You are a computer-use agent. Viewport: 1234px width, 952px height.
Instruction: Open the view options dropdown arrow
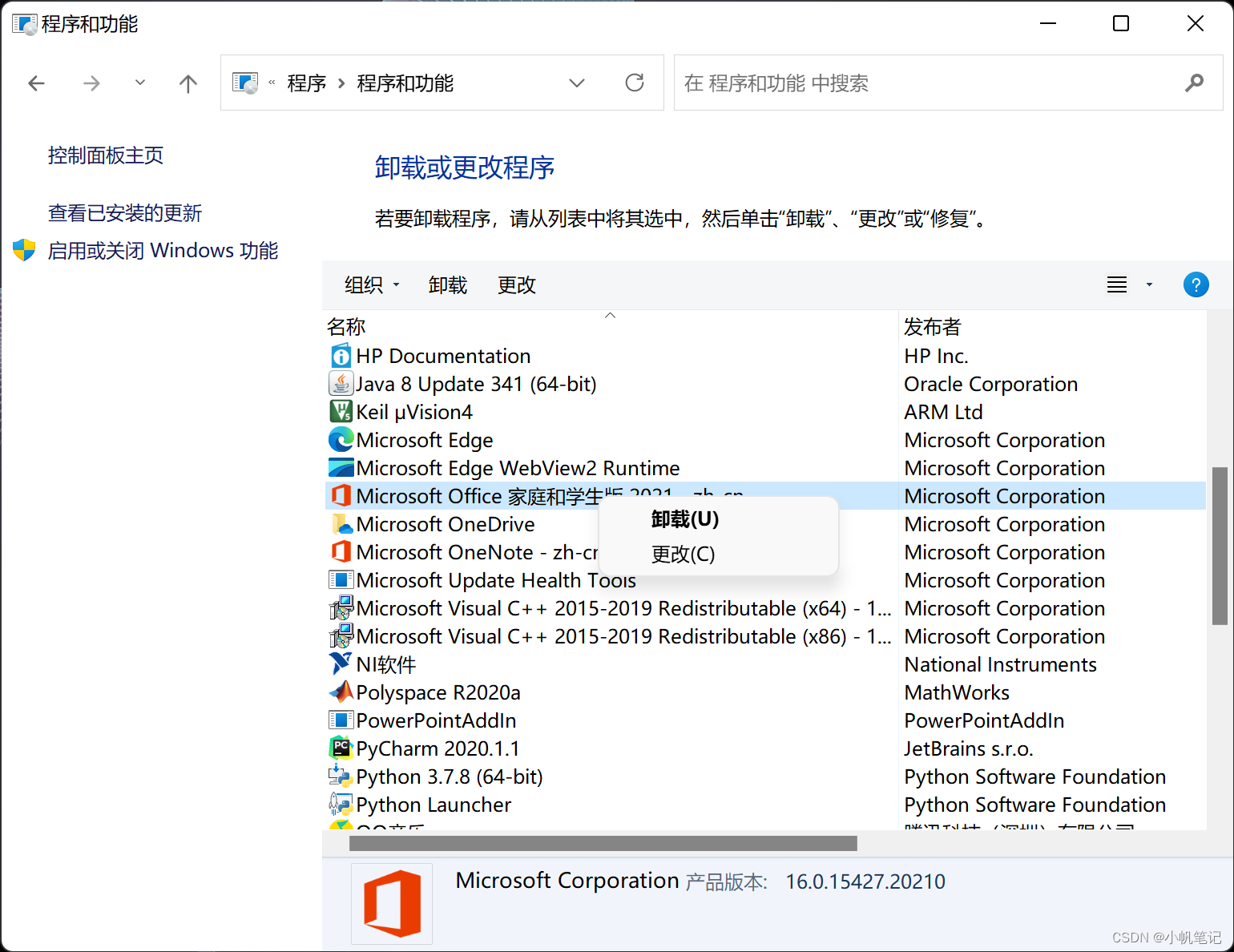pyautogui.click(x=1149, y=284)
